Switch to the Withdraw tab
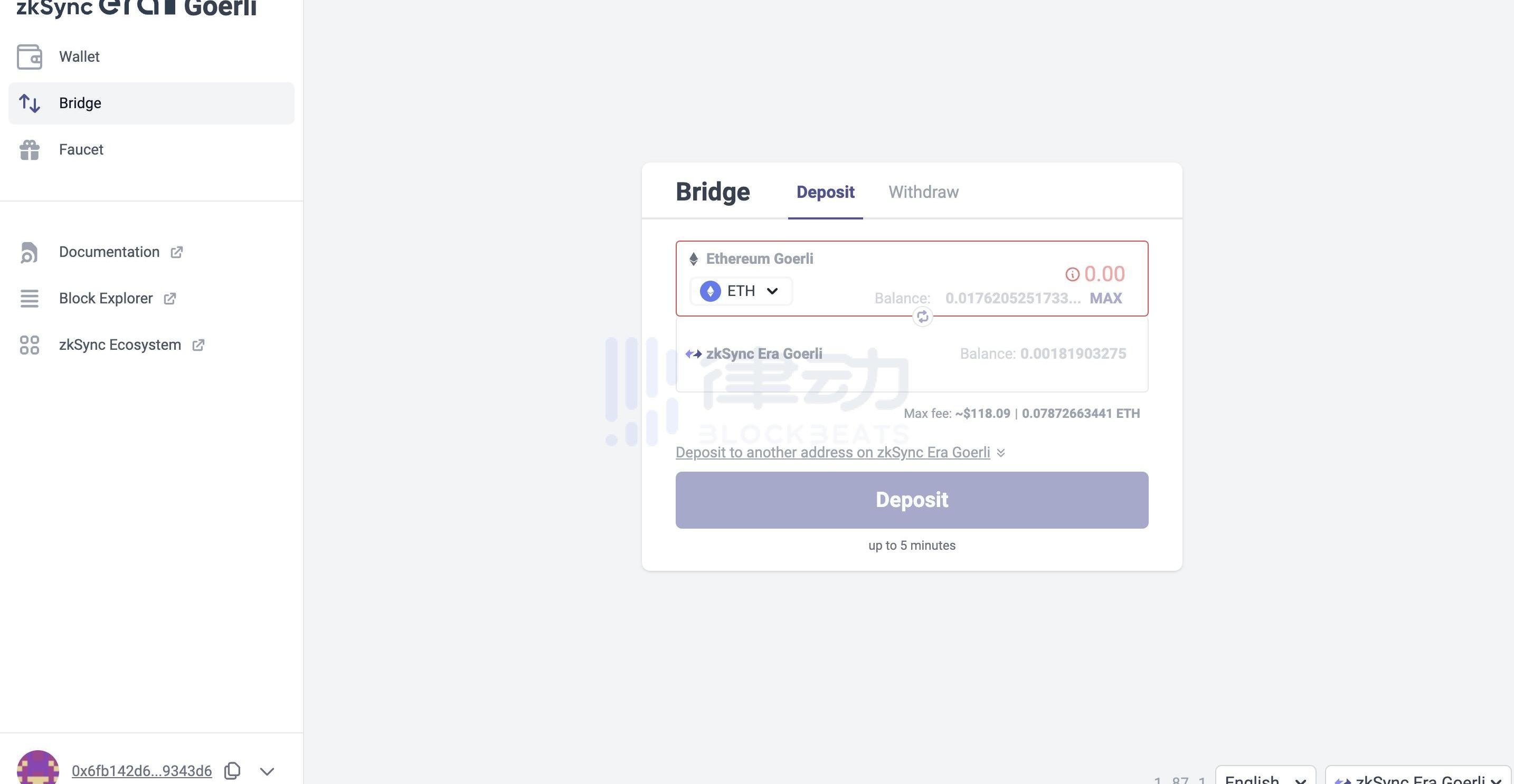The image size is (1514, 784). (923, 192)
